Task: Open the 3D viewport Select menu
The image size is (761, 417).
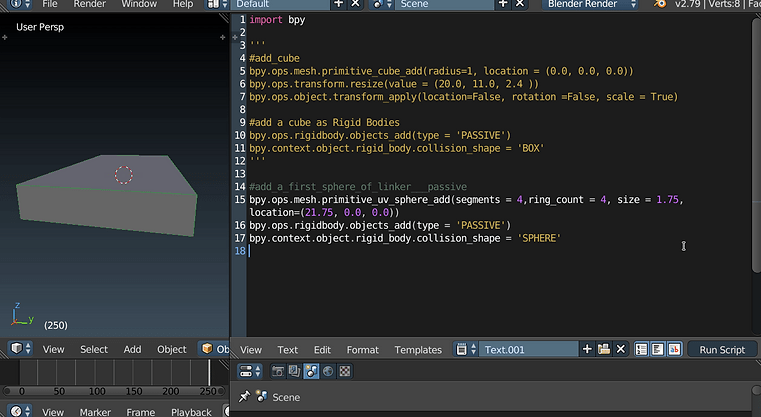Action: point(94,349)
